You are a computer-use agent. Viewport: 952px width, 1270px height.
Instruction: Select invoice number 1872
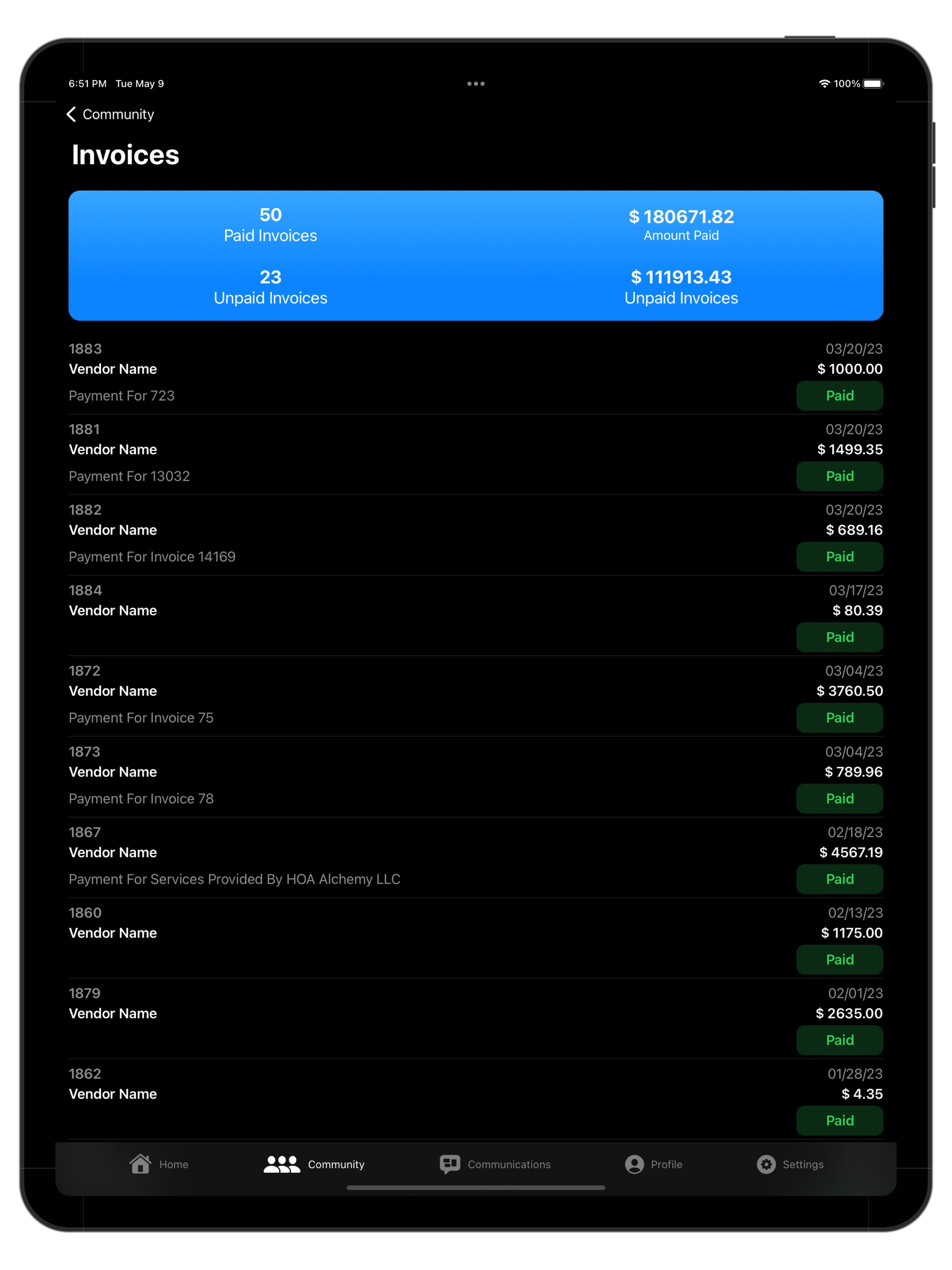pos(85,671)
